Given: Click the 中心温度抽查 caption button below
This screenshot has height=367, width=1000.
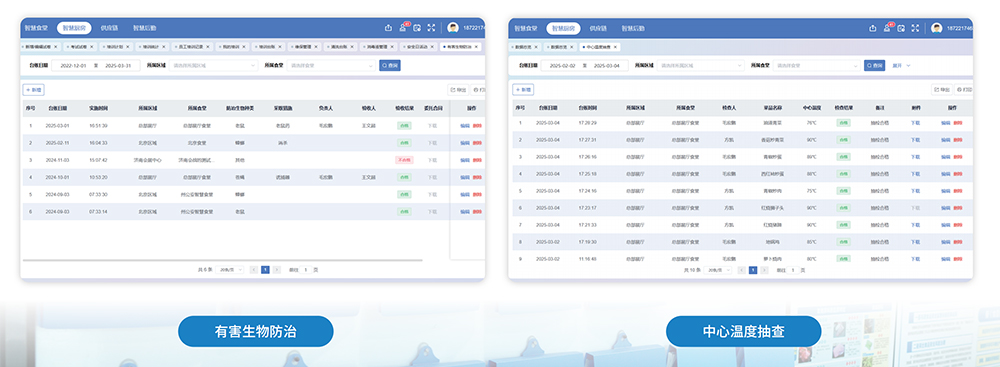Looking at the screenshot, I should 744,331.
